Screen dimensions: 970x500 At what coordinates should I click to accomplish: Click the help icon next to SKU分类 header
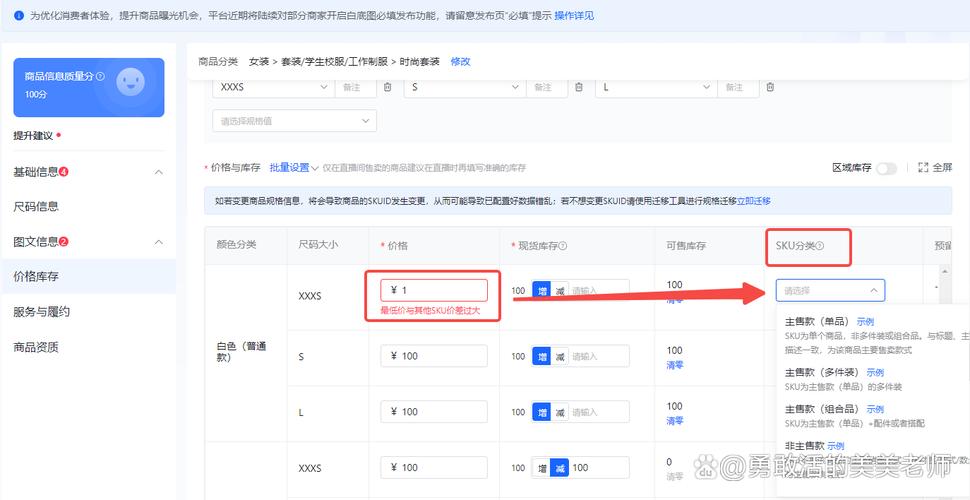click(820, 246)
